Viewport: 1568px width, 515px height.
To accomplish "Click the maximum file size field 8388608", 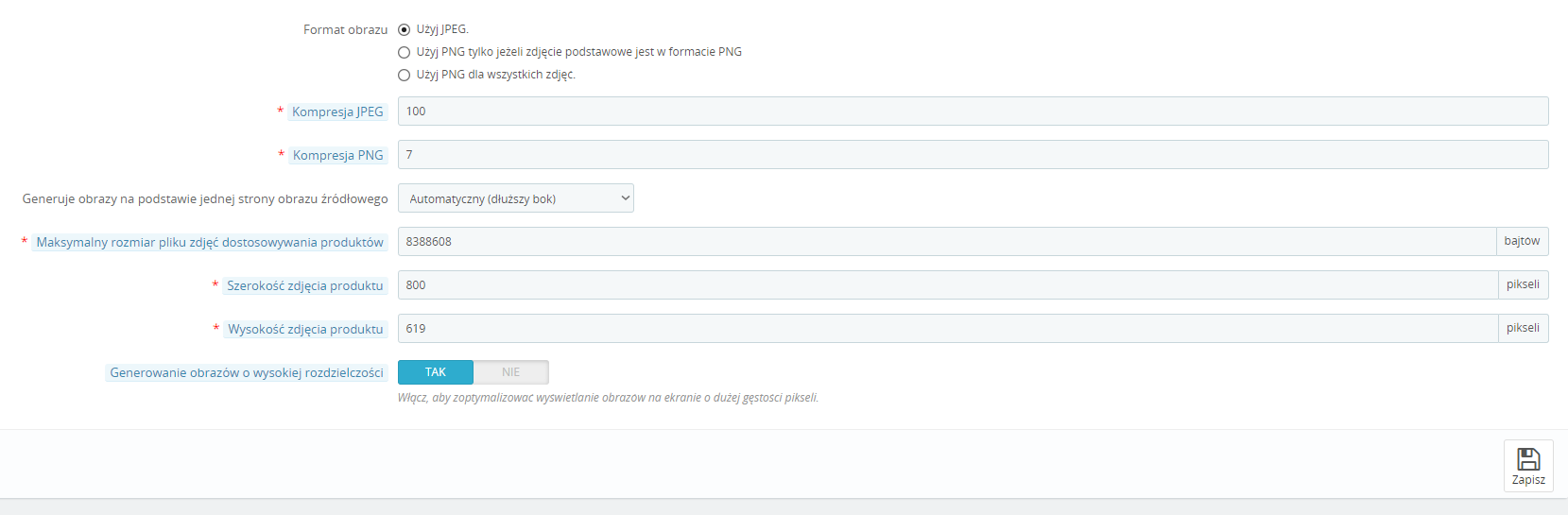I will [946, 242].
